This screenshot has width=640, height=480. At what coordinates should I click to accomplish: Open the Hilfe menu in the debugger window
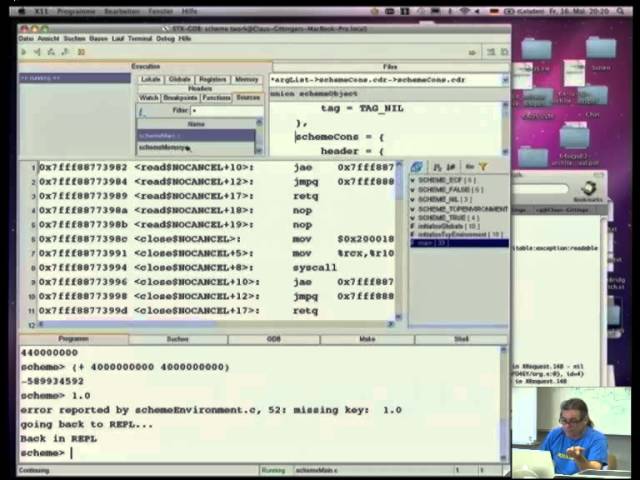184,38
